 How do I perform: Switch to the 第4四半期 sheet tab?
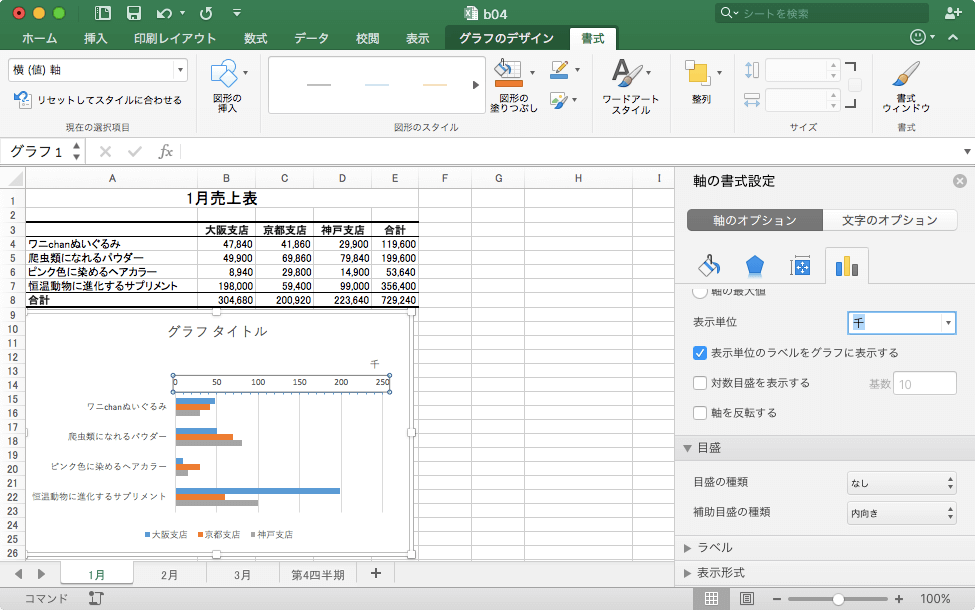(x=318, y=575)
